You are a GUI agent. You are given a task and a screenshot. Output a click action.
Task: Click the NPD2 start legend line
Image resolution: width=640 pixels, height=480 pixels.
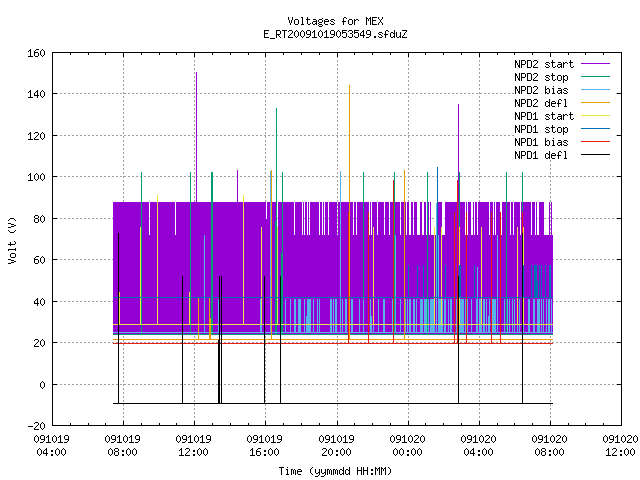click(595, 64)
